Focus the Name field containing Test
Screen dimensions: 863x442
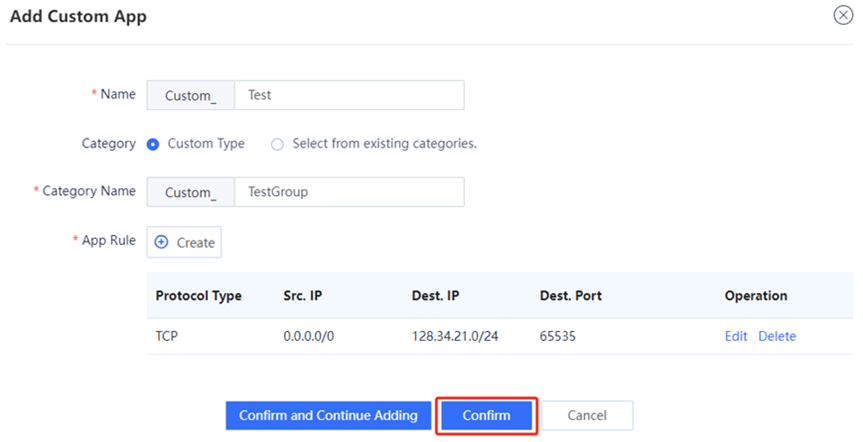(349, 95)
